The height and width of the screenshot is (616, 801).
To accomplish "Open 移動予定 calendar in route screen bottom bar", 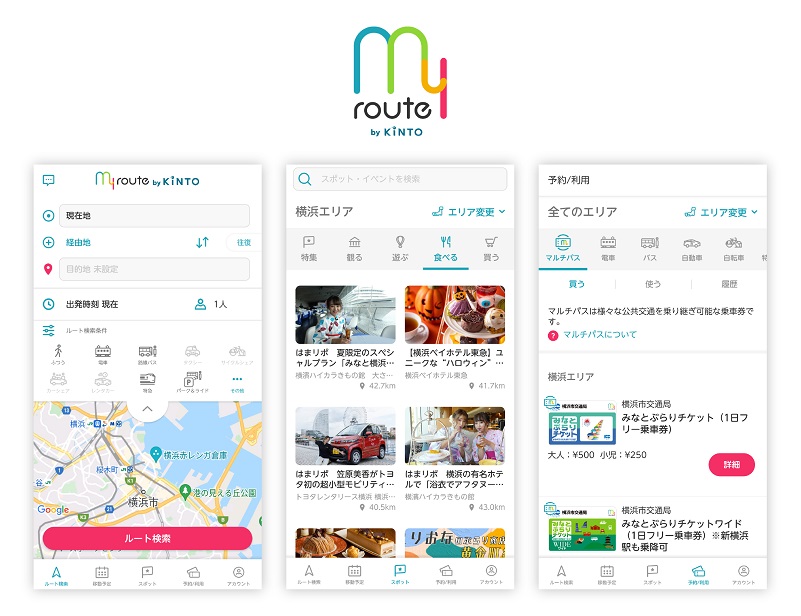I will point(102,576).
